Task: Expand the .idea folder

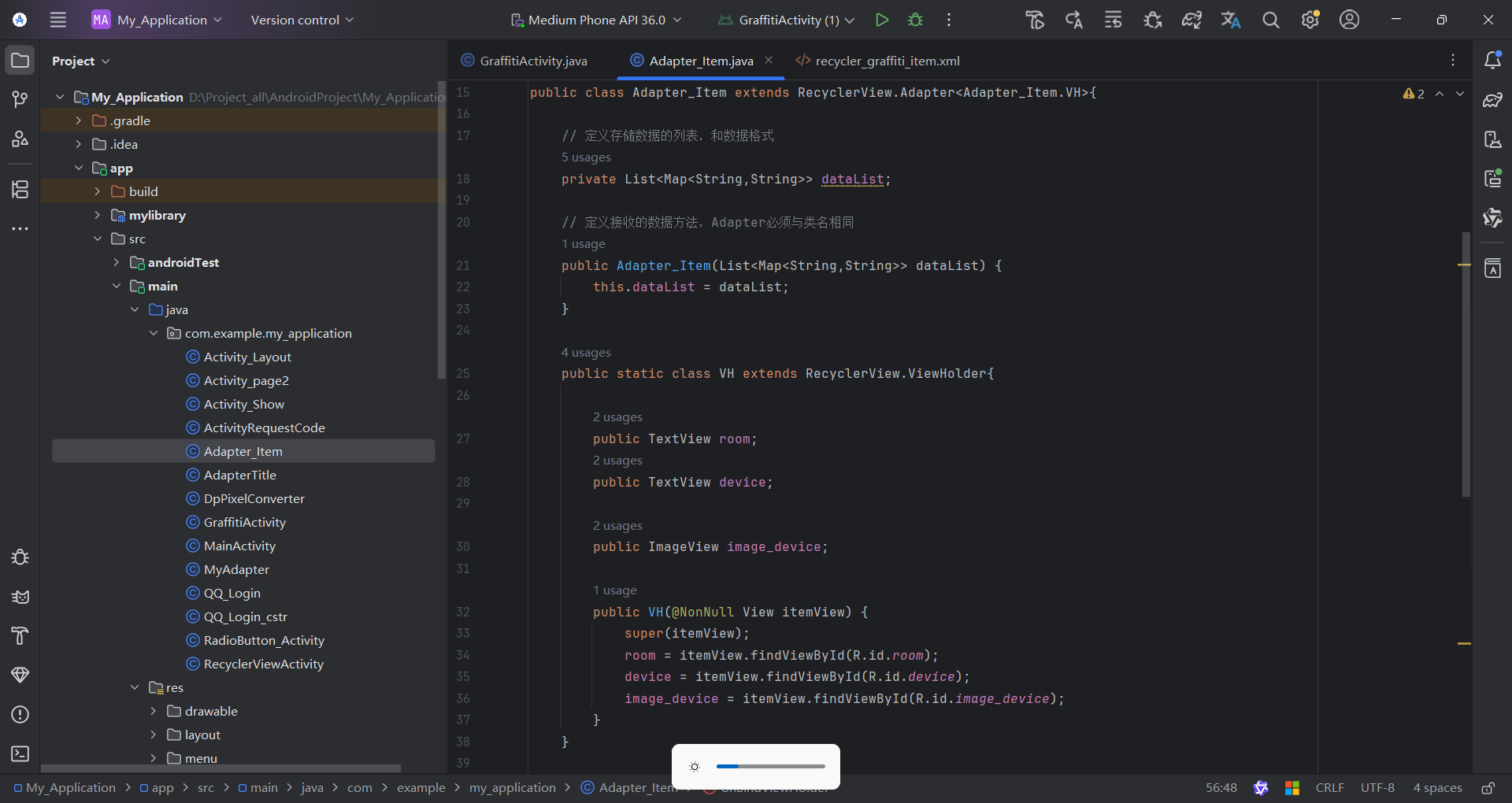Action: 79,144
